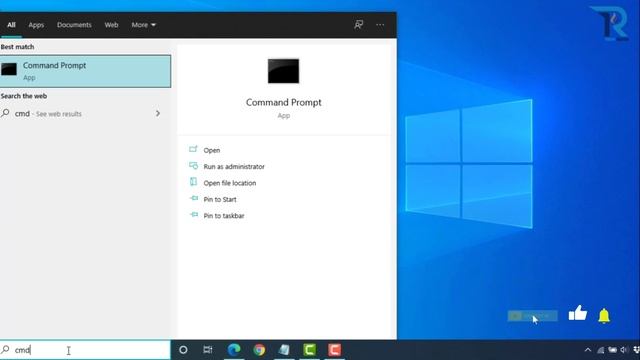
Task: Choose Open file location
Action: tap(230, 183)
